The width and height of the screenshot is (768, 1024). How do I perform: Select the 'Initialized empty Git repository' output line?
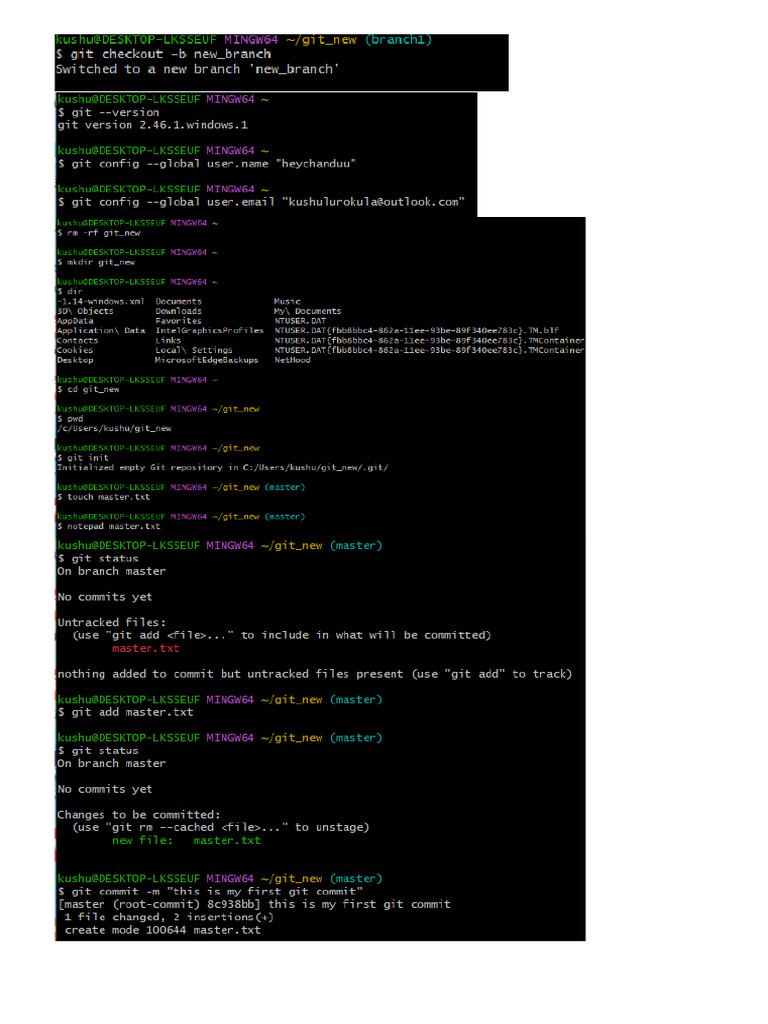pyautogui.click(x=223, y=468)
